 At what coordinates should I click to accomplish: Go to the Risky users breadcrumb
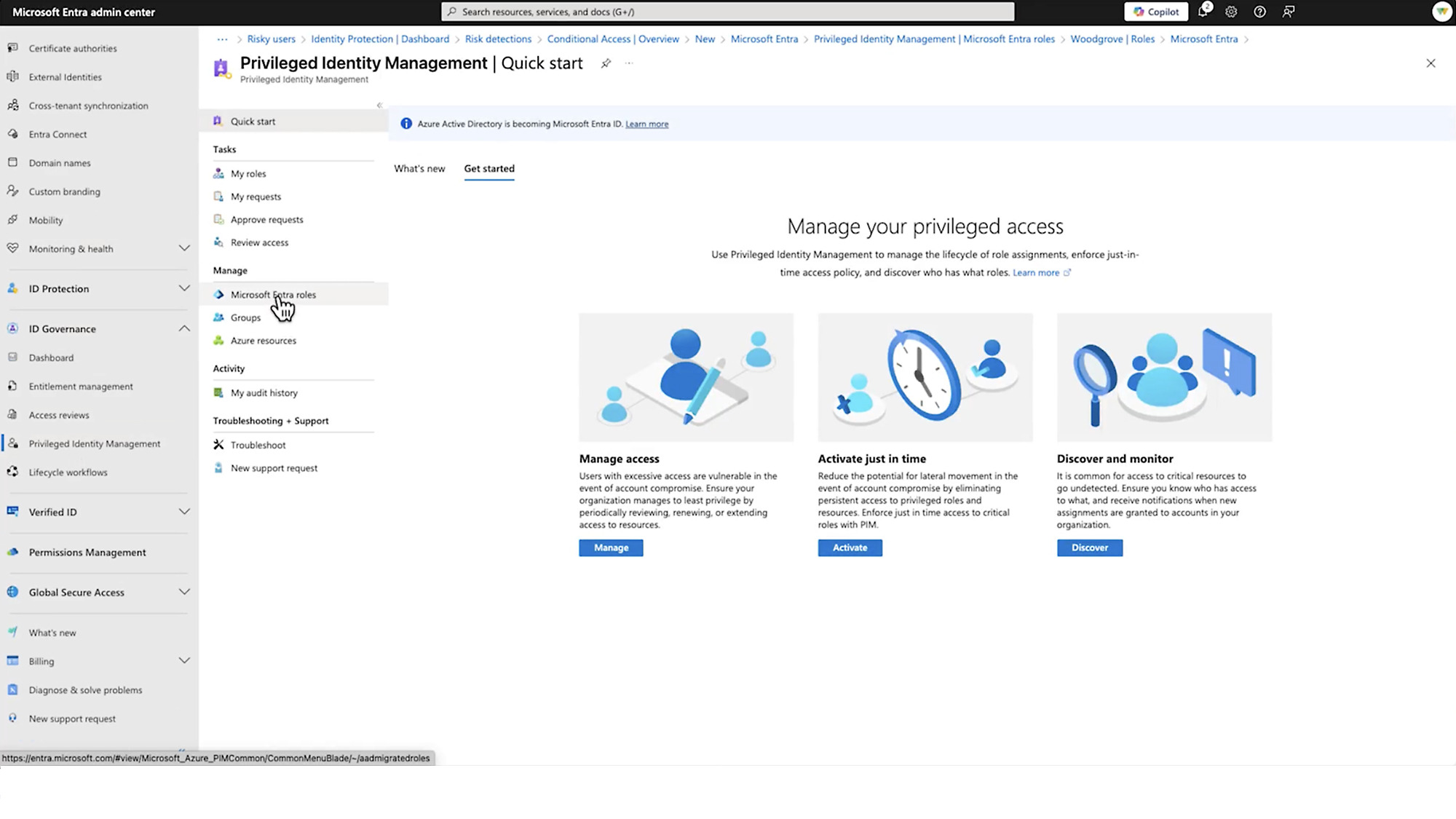tap(271, 39)
